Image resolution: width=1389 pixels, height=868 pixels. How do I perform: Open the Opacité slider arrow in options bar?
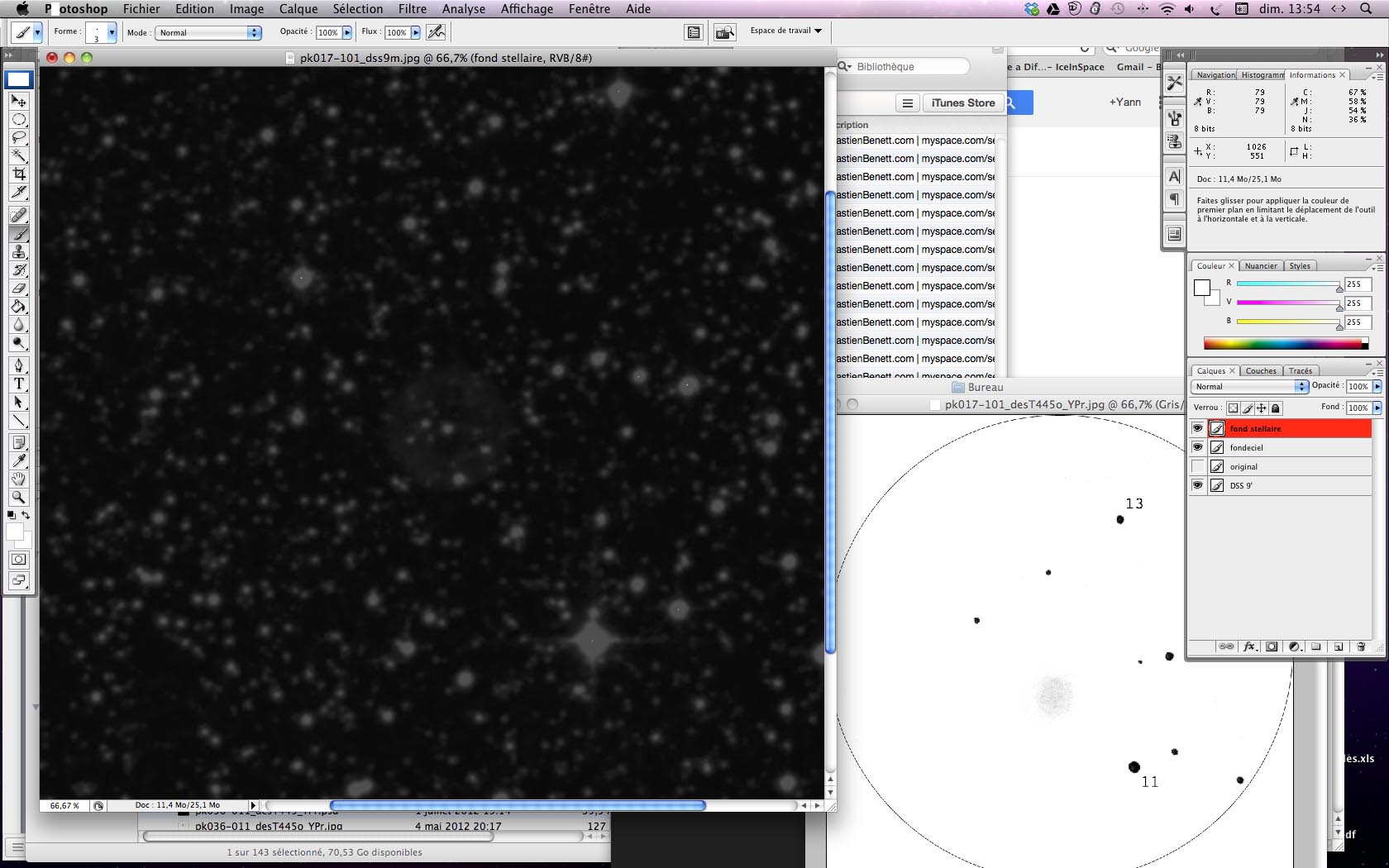[x=347, y=32]
